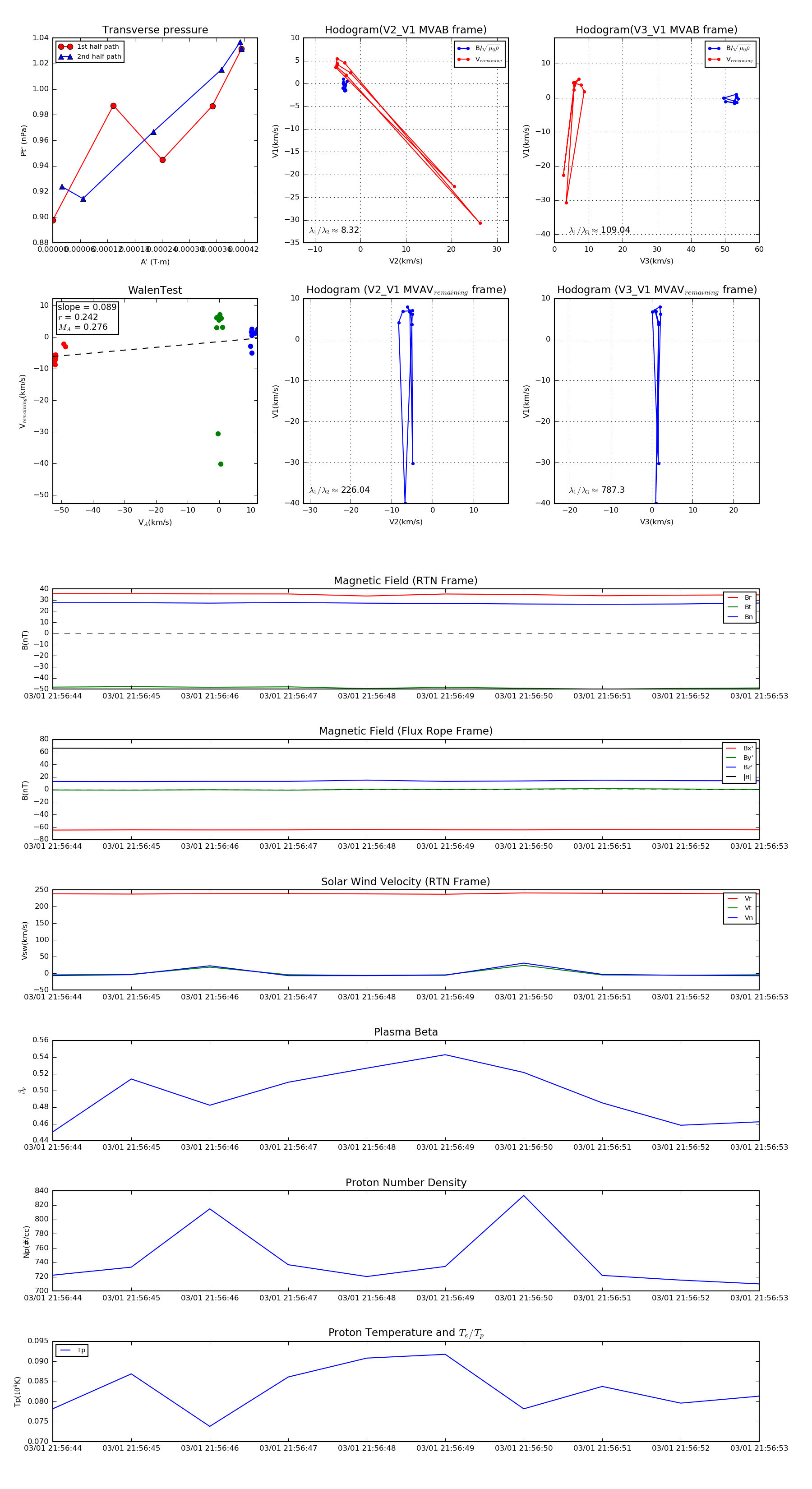This screenshot has height=1489, width=812.
Task: Select the Bz' legend entry
Action: [x=739, y=768]
